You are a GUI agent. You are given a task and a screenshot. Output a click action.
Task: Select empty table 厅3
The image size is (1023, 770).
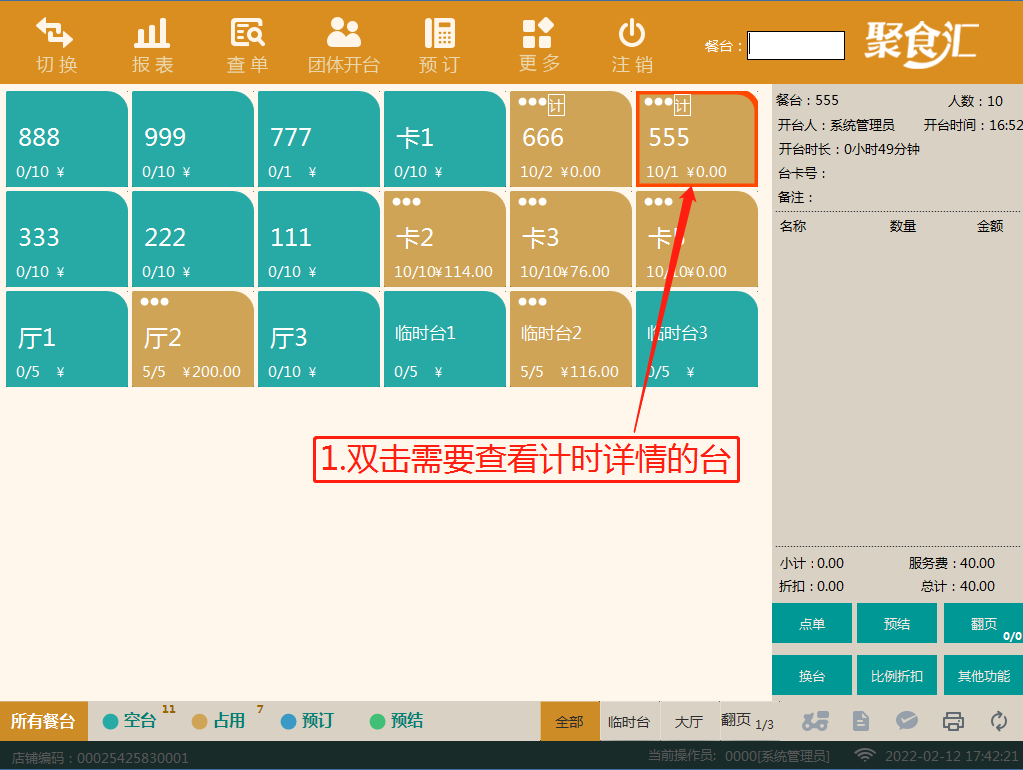[x=318, y=339]
